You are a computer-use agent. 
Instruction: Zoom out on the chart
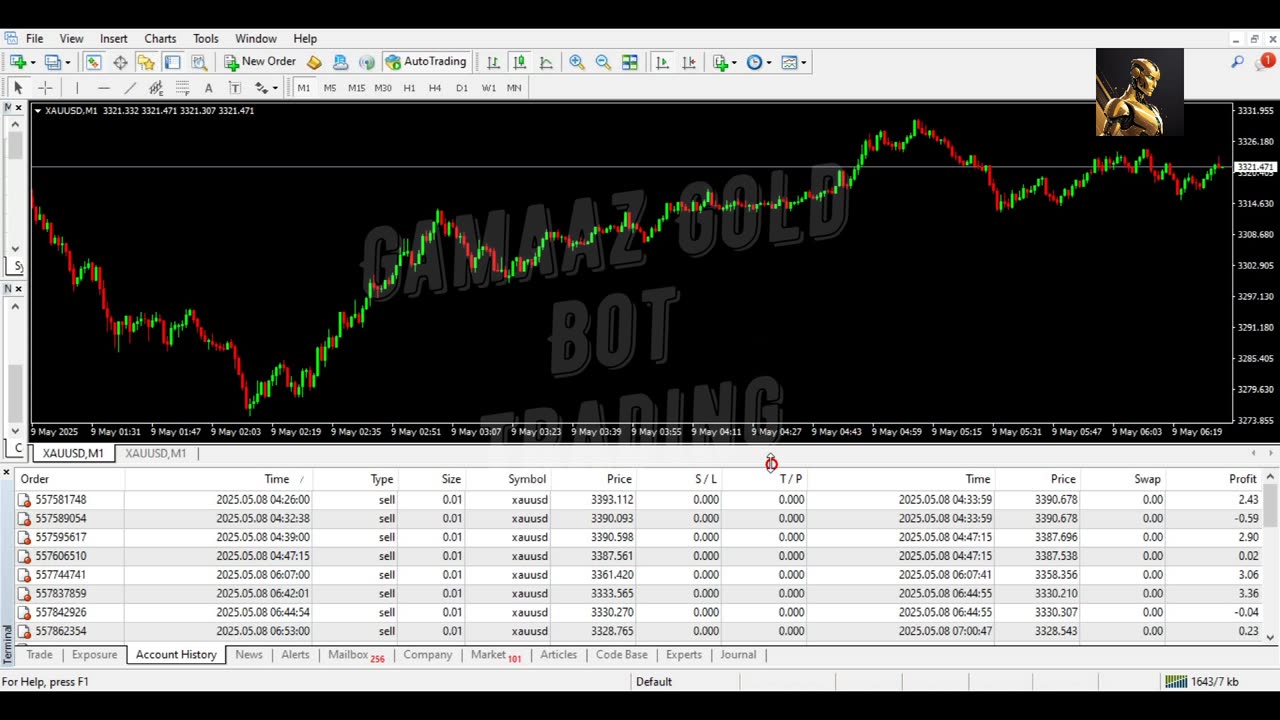pos(603,62)
